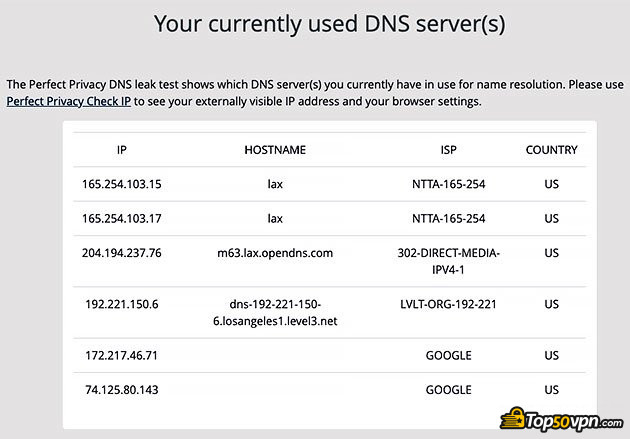Click the 302-DIRECT-MEDIA-IPV4-1 ISP cell
Image resolution: width=630 pixels, height=439 pixels.
coord(448,261)
